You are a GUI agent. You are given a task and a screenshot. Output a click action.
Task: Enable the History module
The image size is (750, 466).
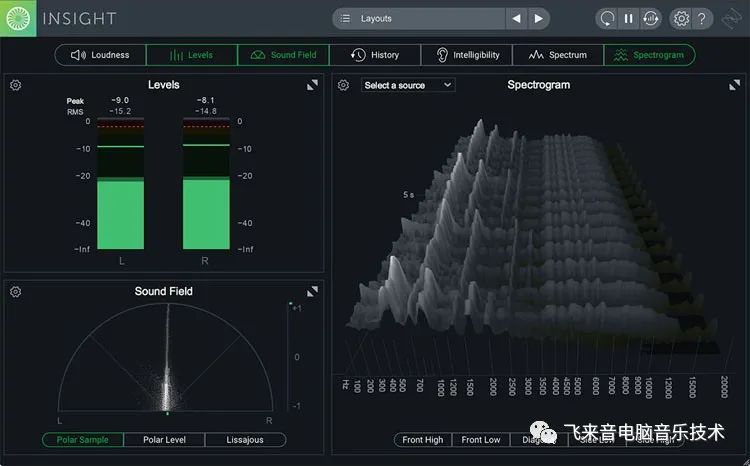pos(375,55)
